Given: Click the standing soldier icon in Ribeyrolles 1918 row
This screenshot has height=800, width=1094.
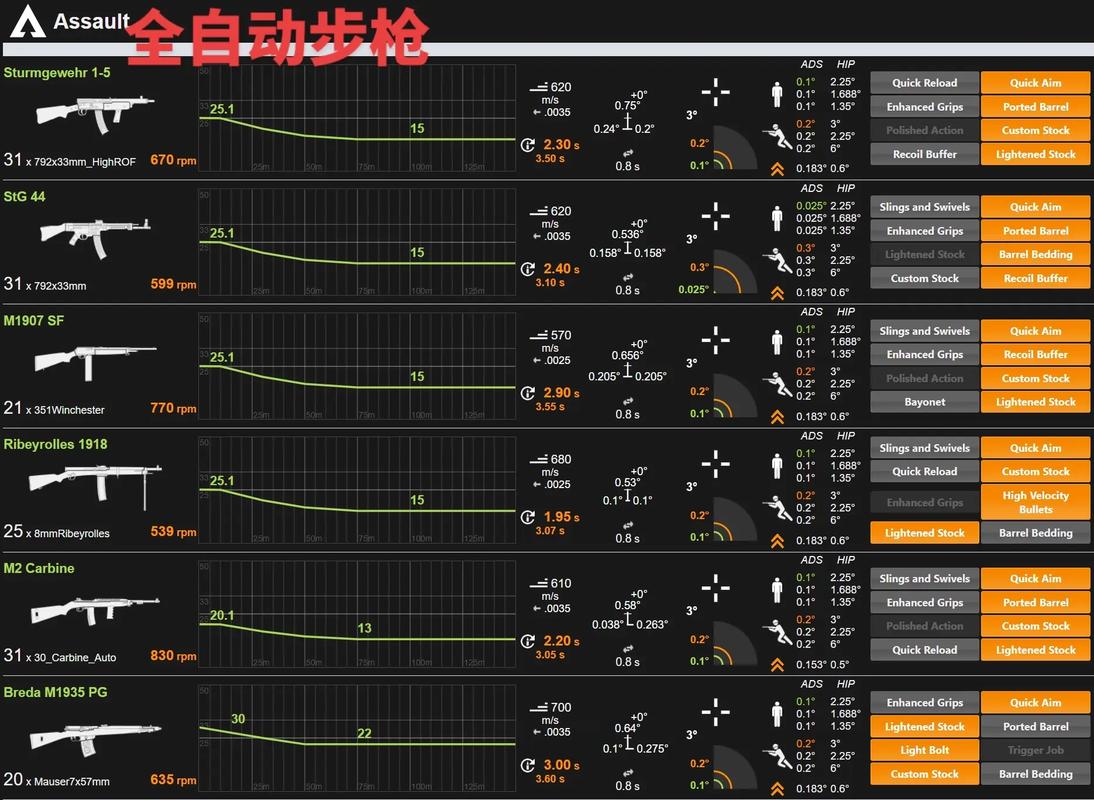Looking at the screenshot, I should pos(776,465).
